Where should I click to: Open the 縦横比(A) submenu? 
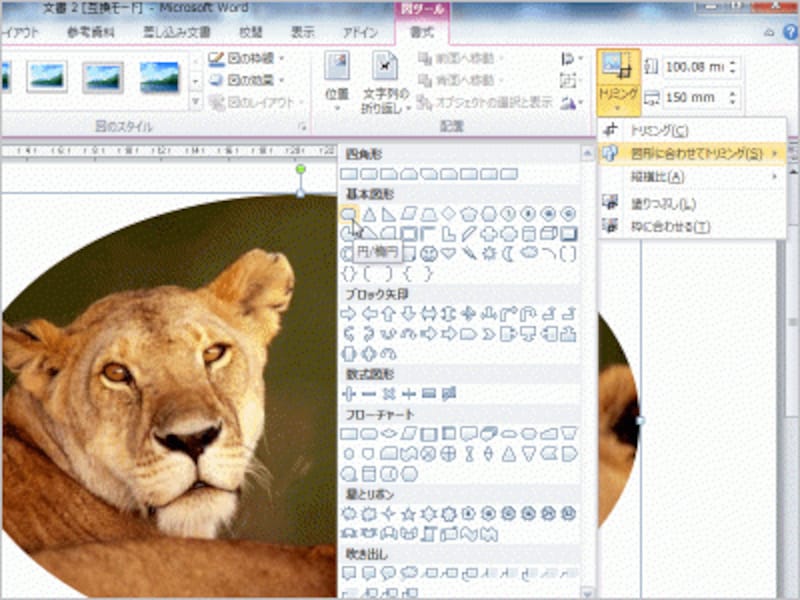[691, 177]
